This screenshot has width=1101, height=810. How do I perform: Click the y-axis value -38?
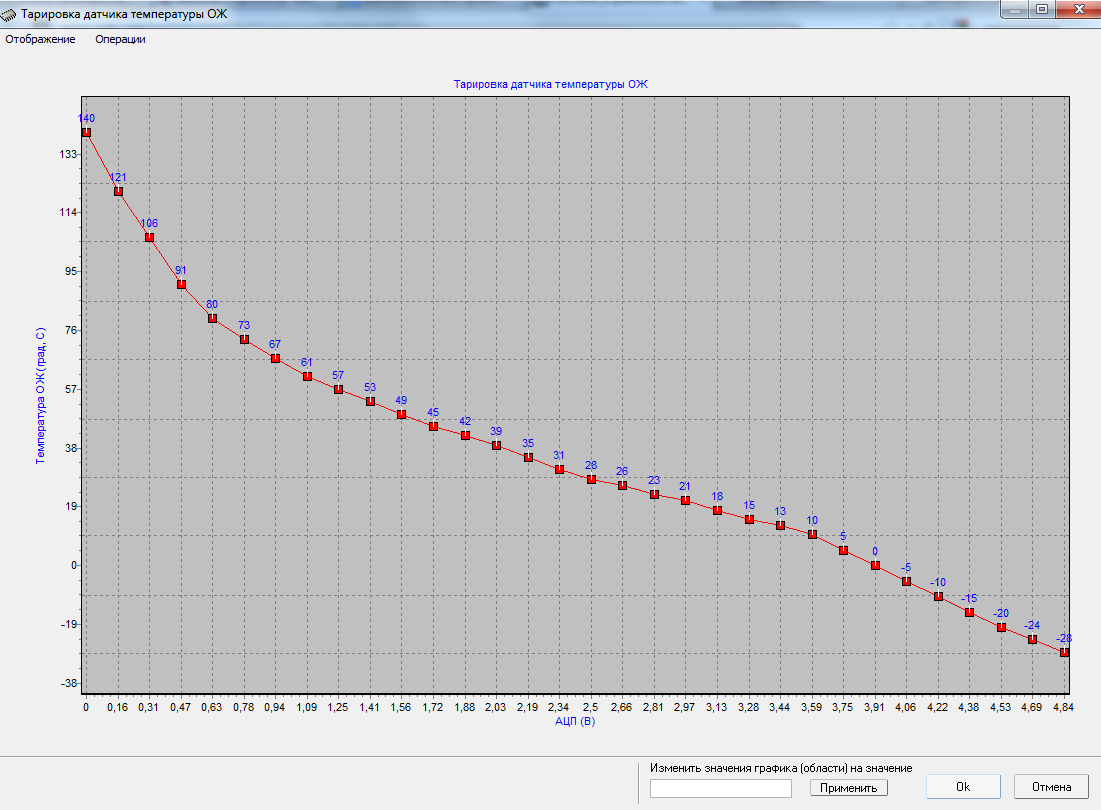69,683
